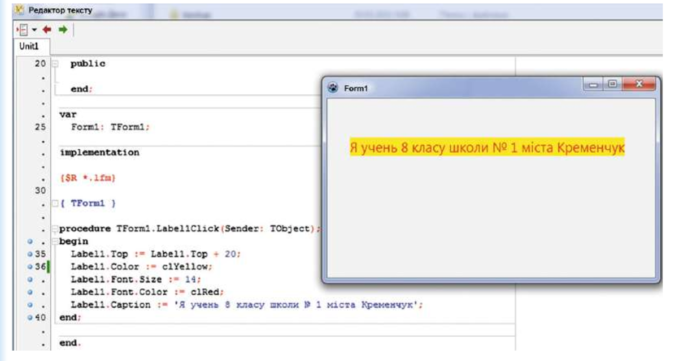The height and width of the screenshot is (361, 674).
Task: Collapse the fold marker at line 20 public
Action: 55,64
